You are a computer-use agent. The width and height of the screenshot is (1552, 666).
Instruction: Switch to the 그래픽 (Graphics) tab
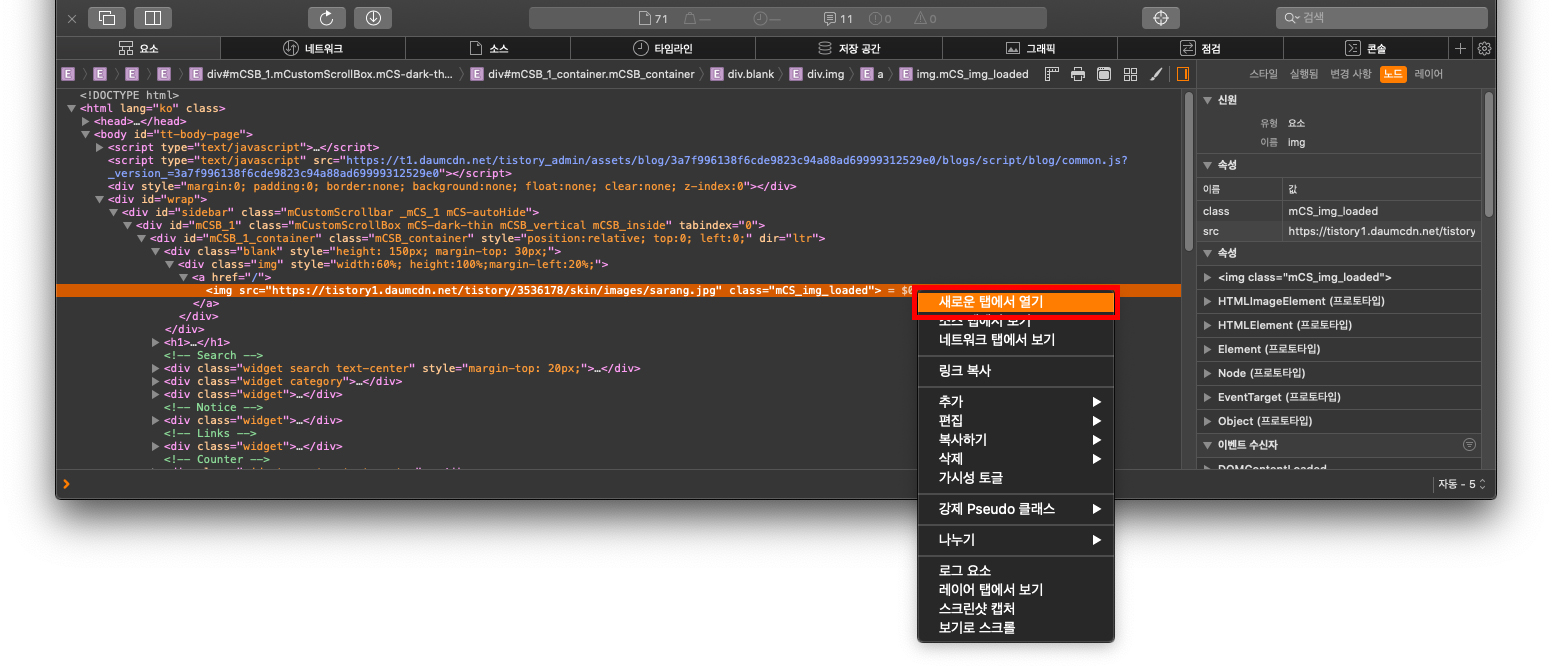[x=1030, y=48]
